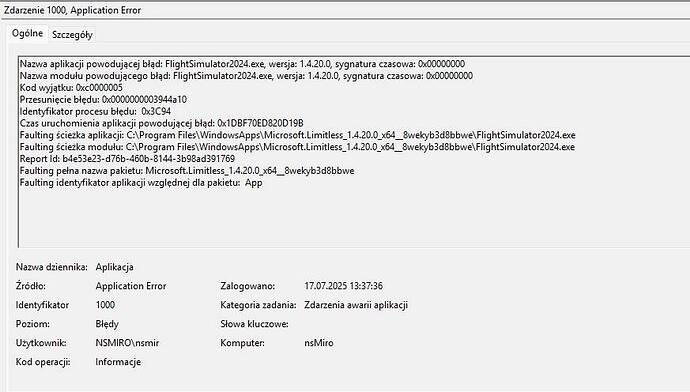Select the 'Zdarzenie 1000, Application Error' header
Screen dimensions: 690x392
click(x=72, y=10)
